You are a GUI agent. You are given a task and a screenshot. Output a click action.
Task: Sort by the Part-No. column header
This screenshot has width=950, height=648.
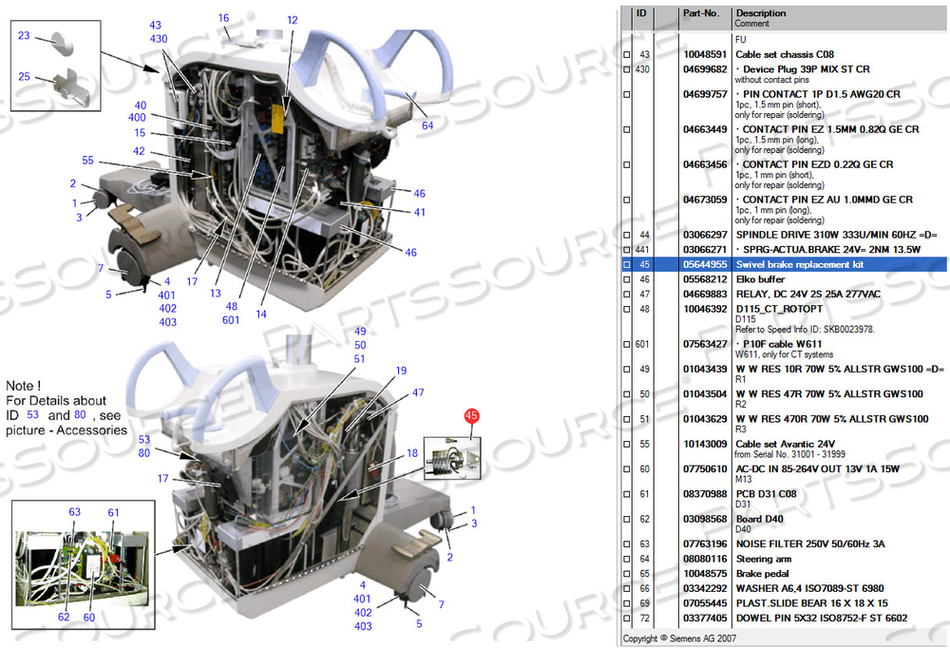[x=700, y=14]
